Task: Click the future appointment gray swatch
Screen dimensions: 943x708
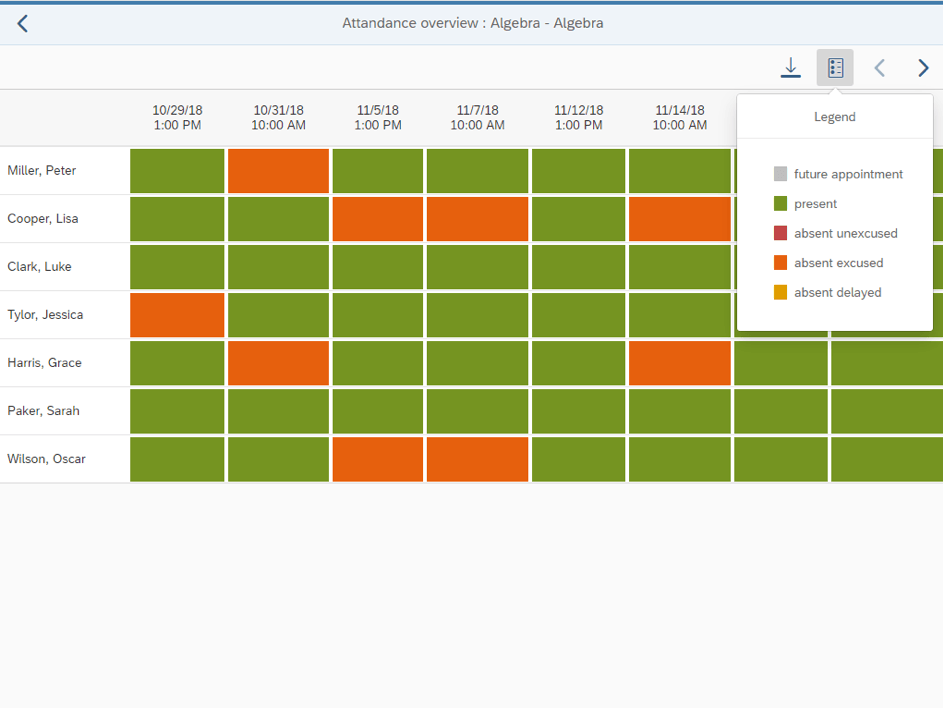Action: point(781,174)
